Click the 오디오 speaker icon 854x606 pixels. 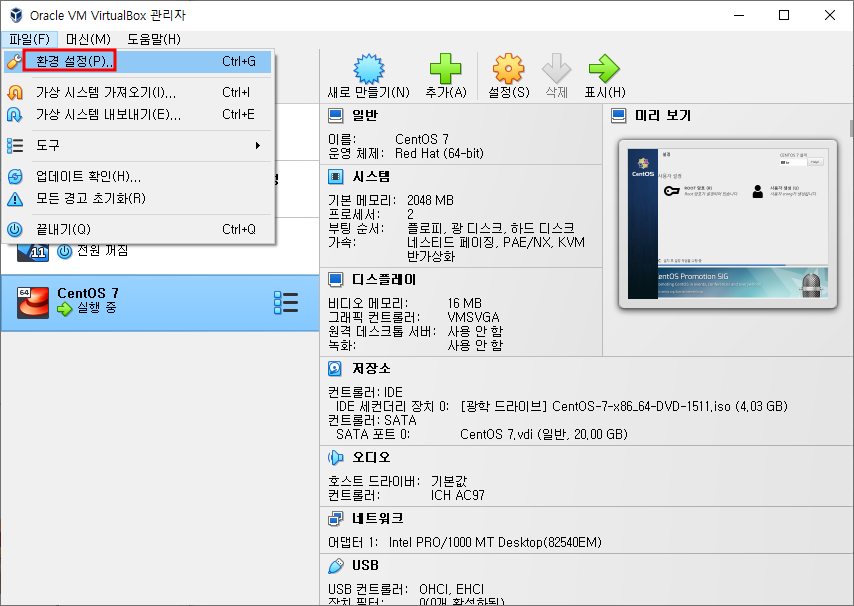(336, 457)
